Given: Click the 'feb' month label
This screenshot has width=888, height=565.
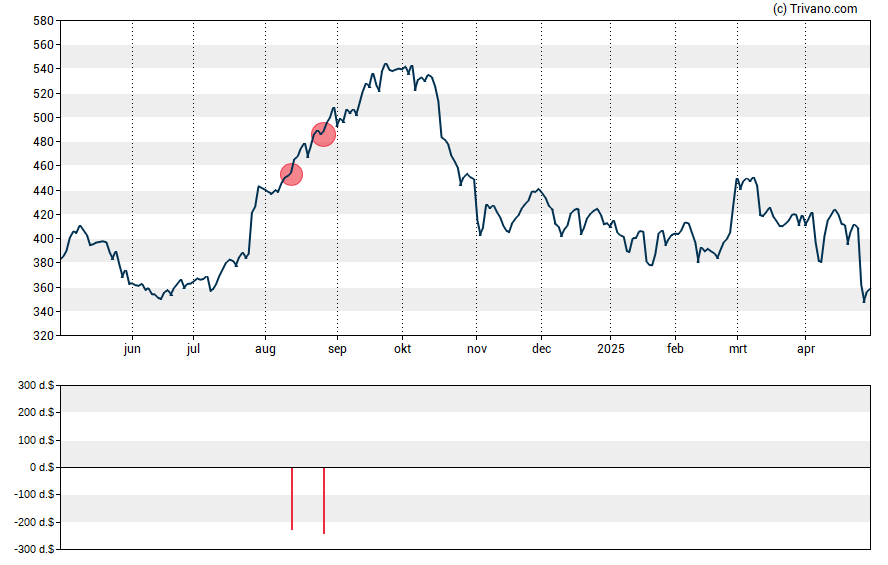Looking at the screenshot, I should click(675, 349).
